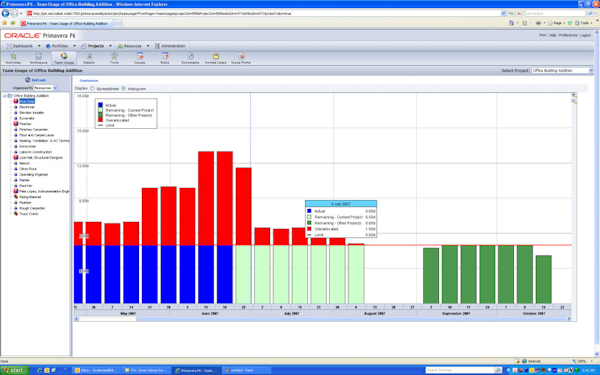
Task: Click the Actual blue legend swatch
Action: coord(100,105)
